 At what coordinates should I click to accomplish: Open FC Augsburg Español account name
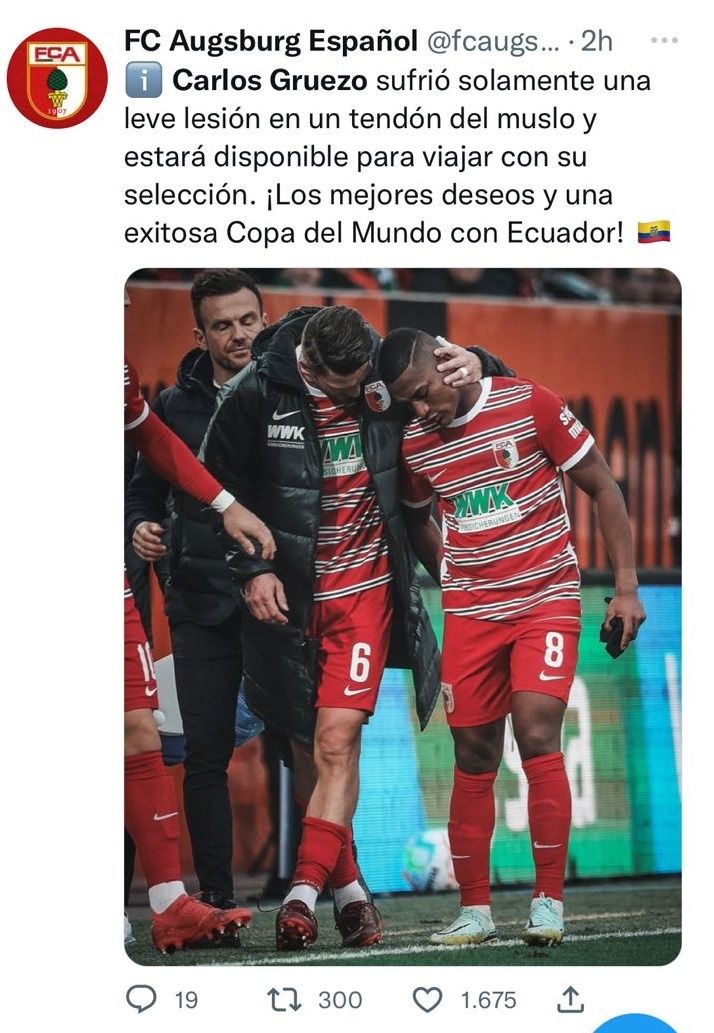point(271,41)
